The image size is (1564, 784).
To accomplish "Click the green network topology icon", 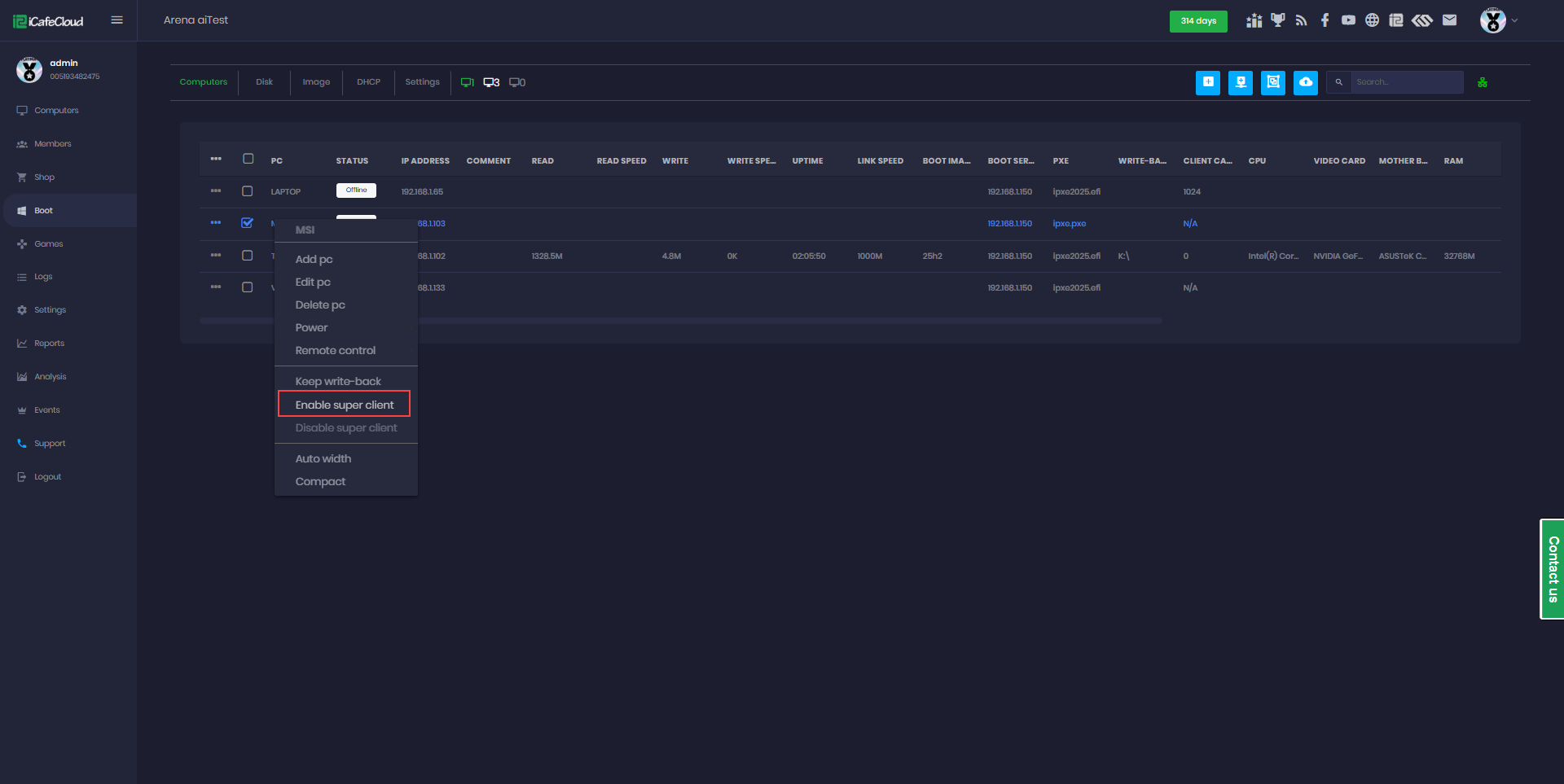I will [x=1482, y=82].
